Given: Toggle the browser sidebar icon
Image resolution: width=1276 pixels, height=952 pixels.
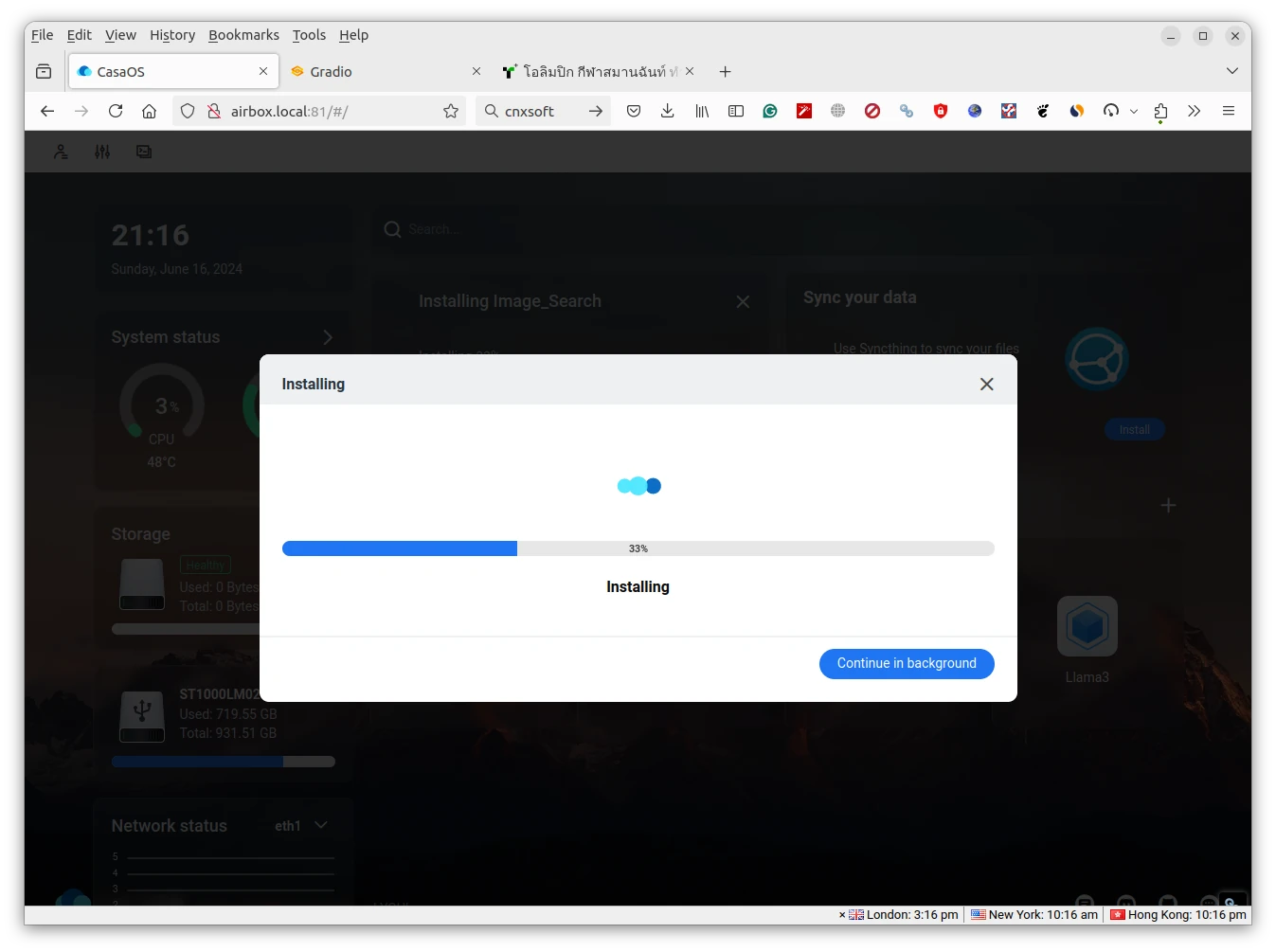Looking at the screenshot, I should 736,111.
